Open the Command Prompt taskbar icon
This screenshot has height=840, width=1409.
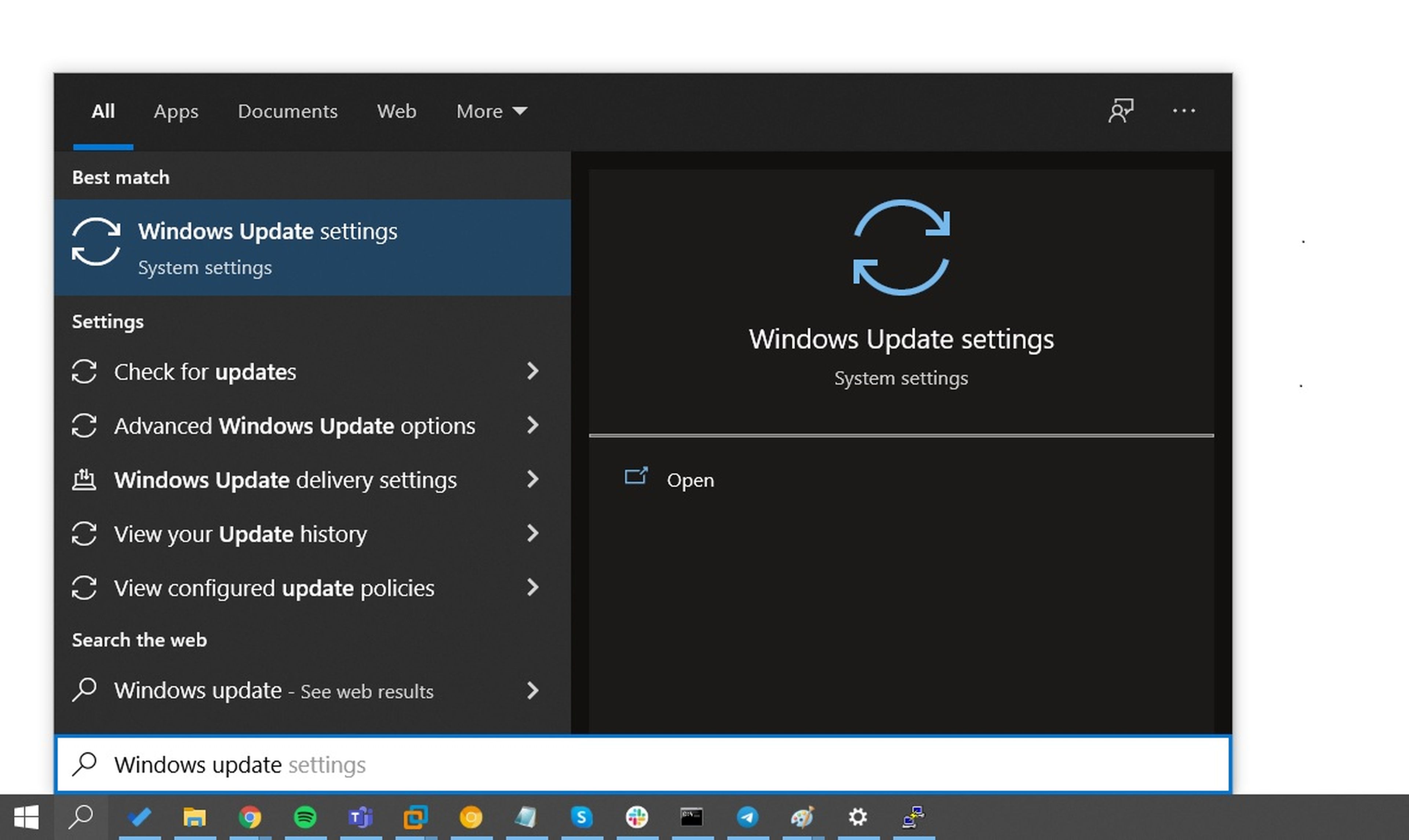click(692, 817)
